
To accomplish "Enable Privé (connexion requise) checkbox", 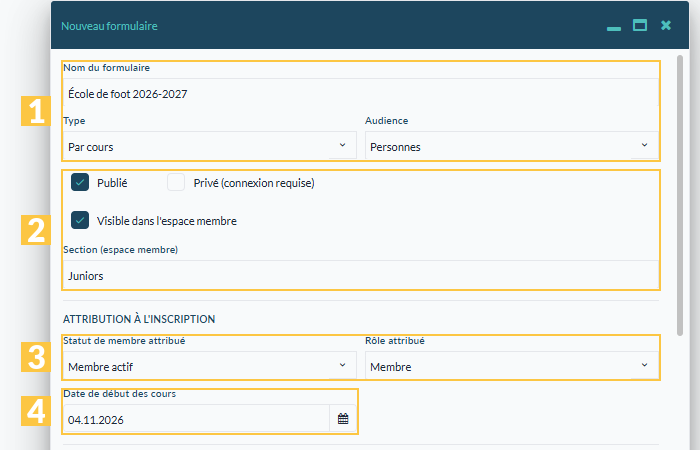I will pos(176,182).
